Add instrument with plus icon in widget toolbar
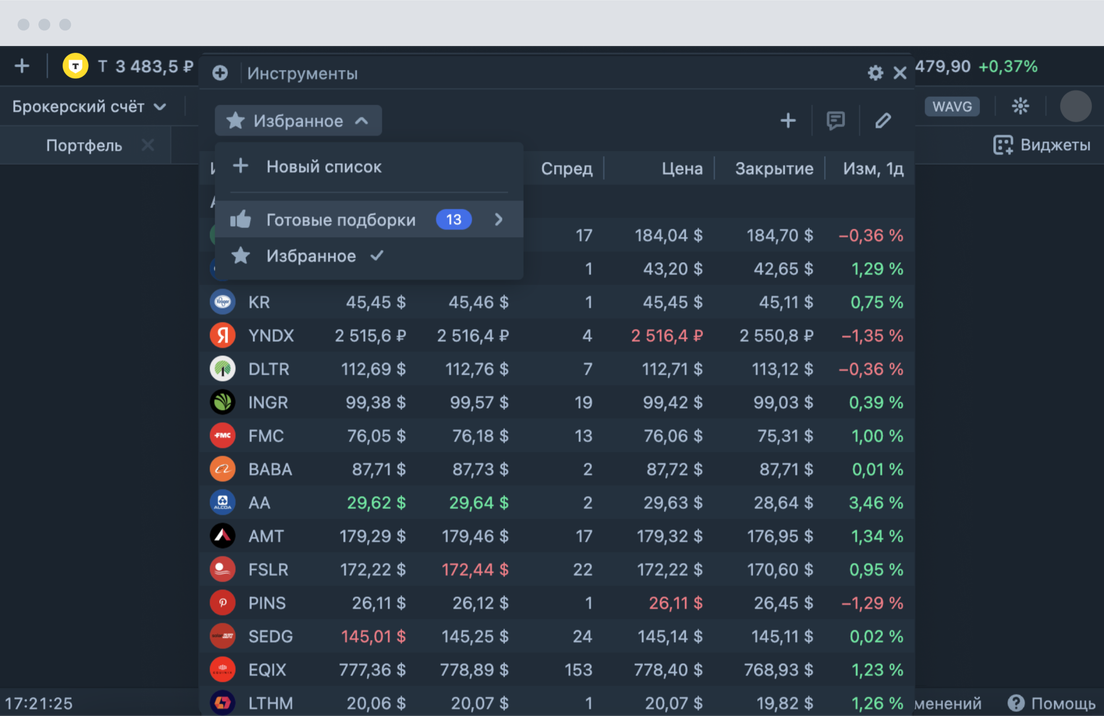 click(788, 121)
